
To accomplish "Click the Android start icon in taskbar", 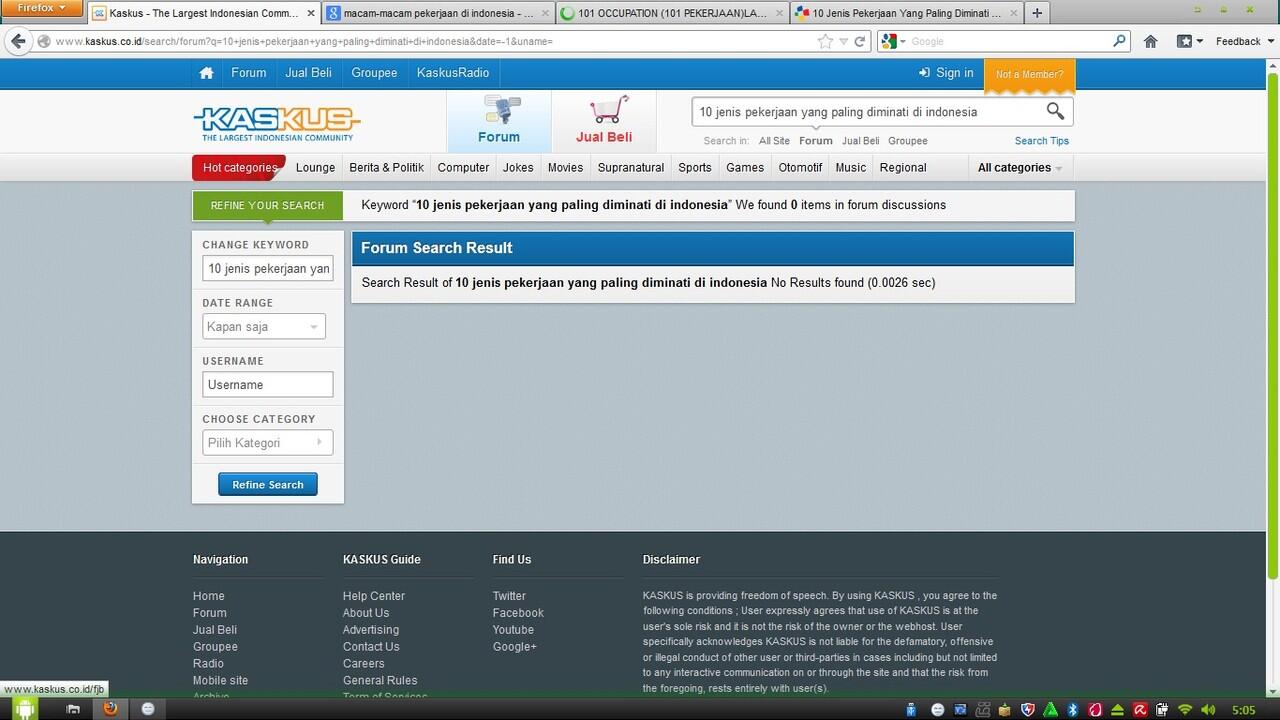I will pyautogui.click(x=24, y=708).
